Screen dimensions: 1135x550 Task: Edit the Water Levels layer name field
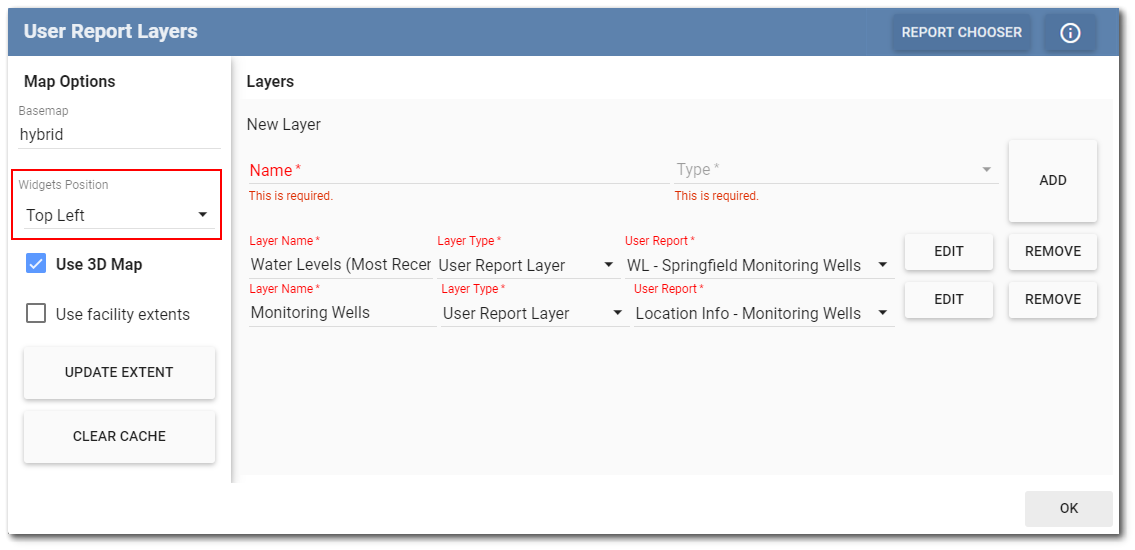[x=340, y=265]
